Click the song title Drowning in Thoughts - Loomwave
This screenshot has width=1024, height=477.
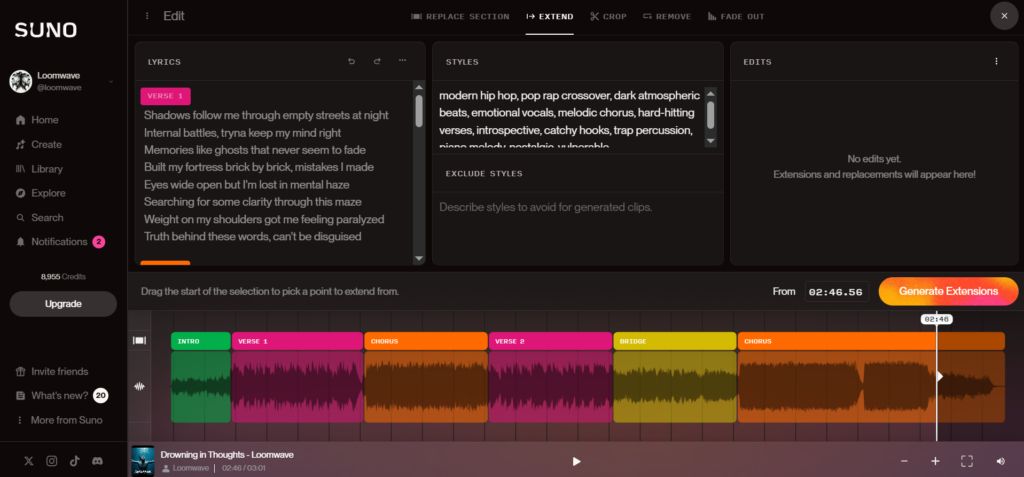click(228, 454)
